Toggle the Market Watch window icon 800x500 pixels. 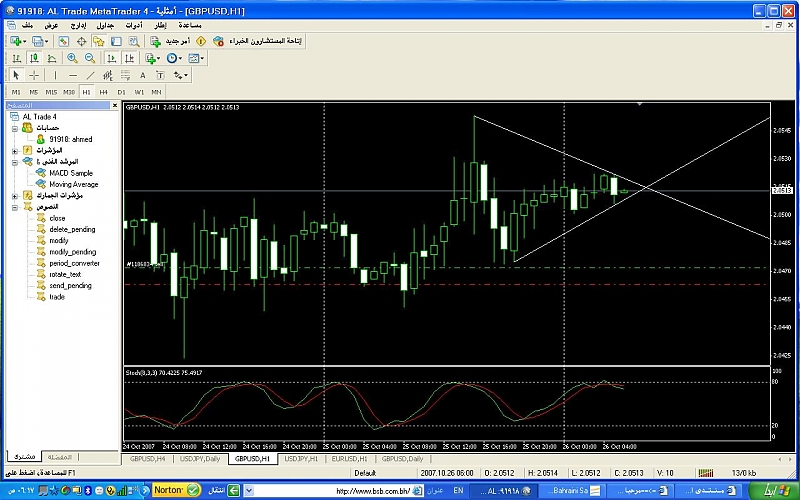coord(63,41)
